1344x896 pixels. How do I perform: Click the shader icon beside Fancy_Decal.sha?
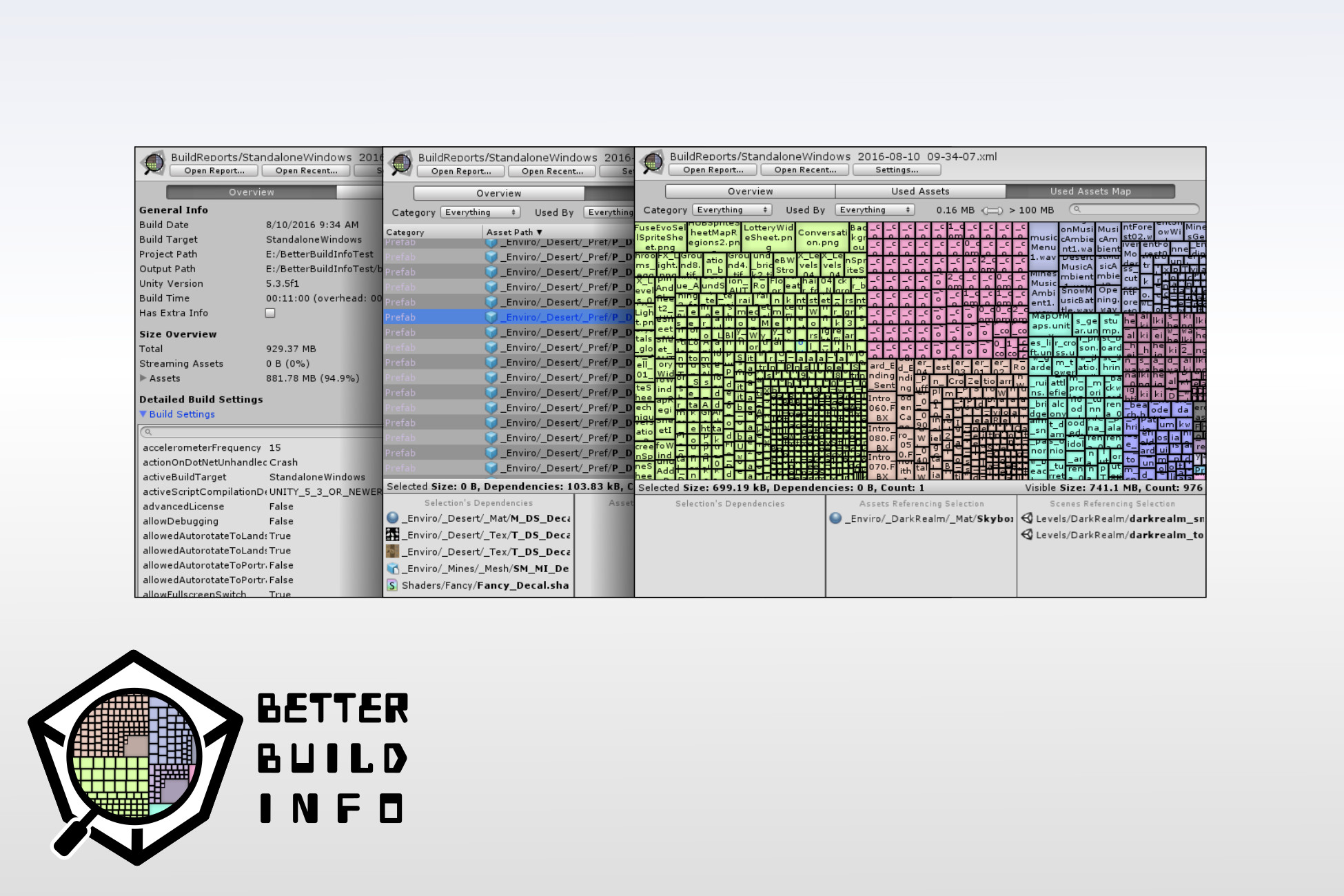(x=393, y=585)
